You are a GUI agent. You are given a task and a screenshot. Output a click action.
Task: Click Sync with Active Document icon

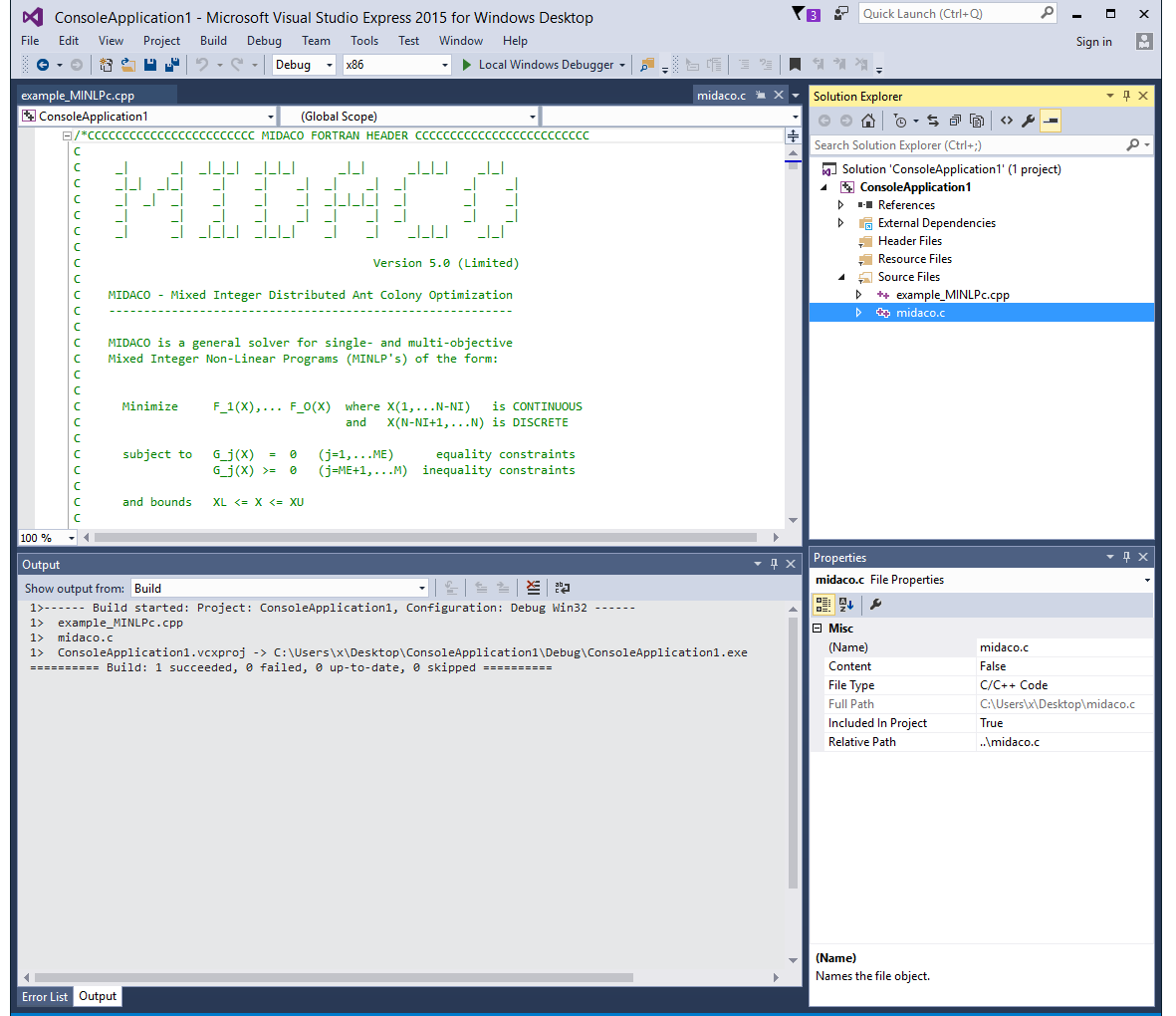tap(932, 121)
